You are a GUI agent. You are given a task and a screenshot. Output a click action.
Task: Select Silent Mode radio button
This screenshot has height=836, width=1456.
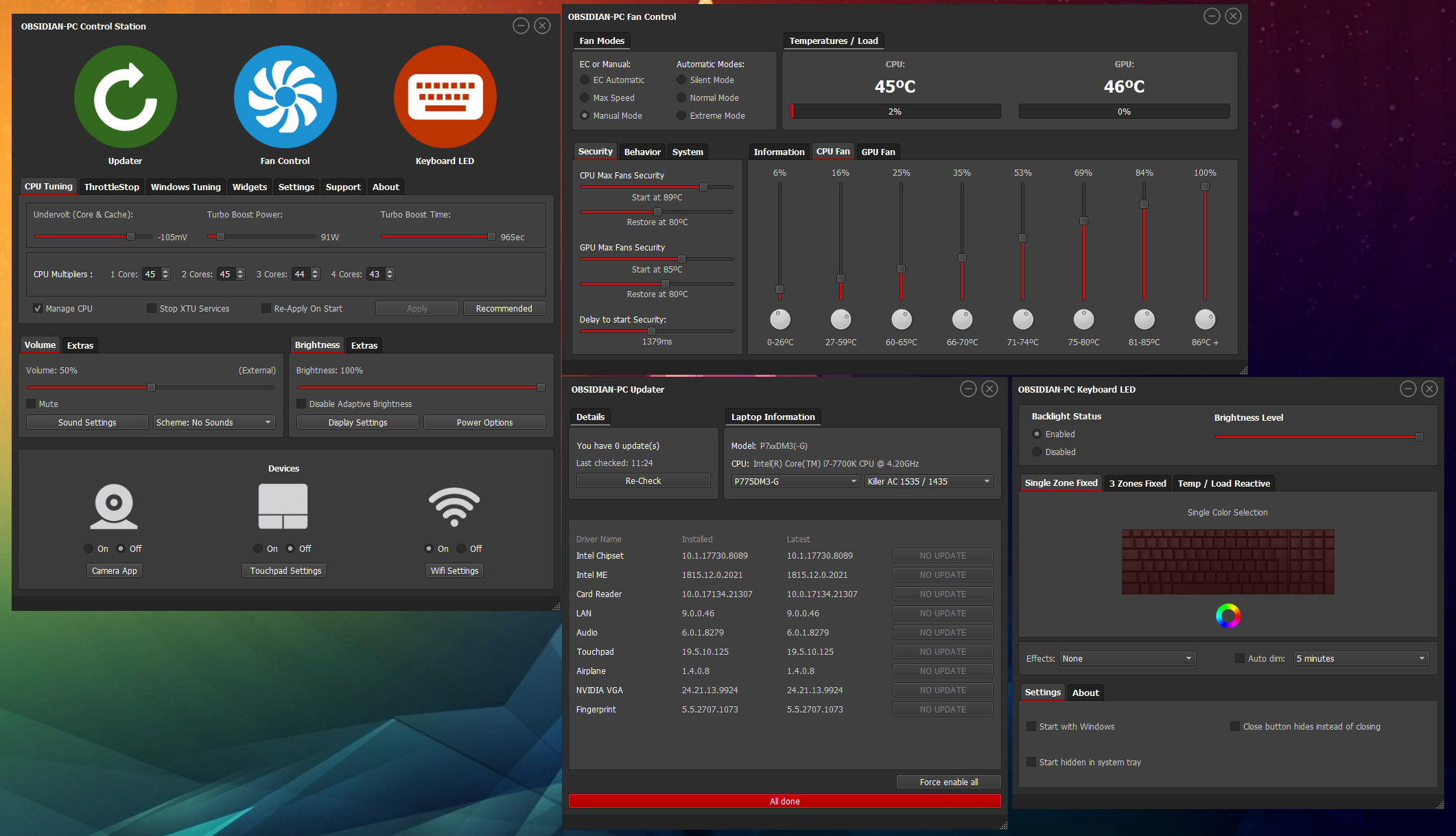point(681,80)
